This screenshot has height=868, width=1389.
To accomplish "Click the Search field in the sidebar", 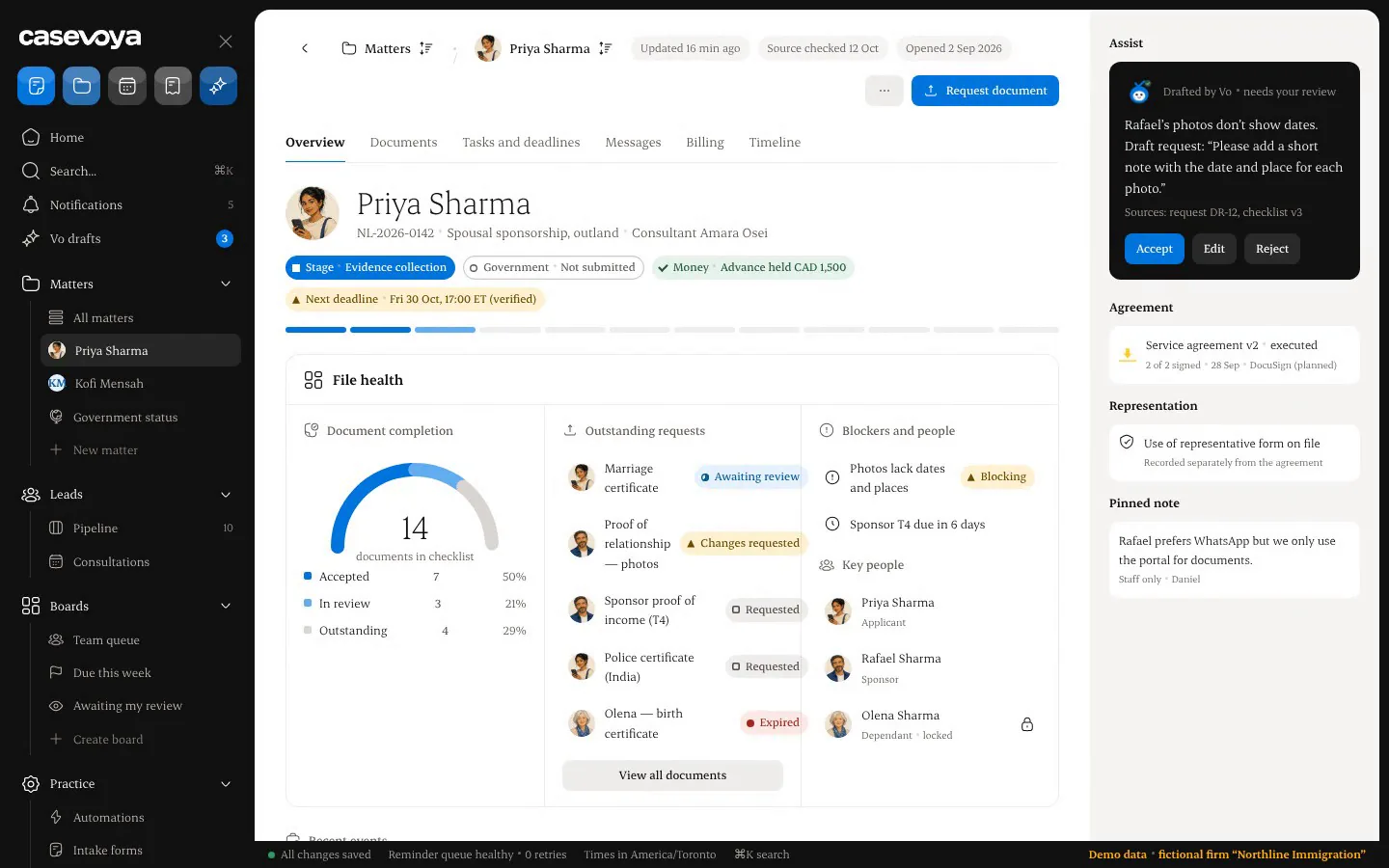I will coord(128,172).
